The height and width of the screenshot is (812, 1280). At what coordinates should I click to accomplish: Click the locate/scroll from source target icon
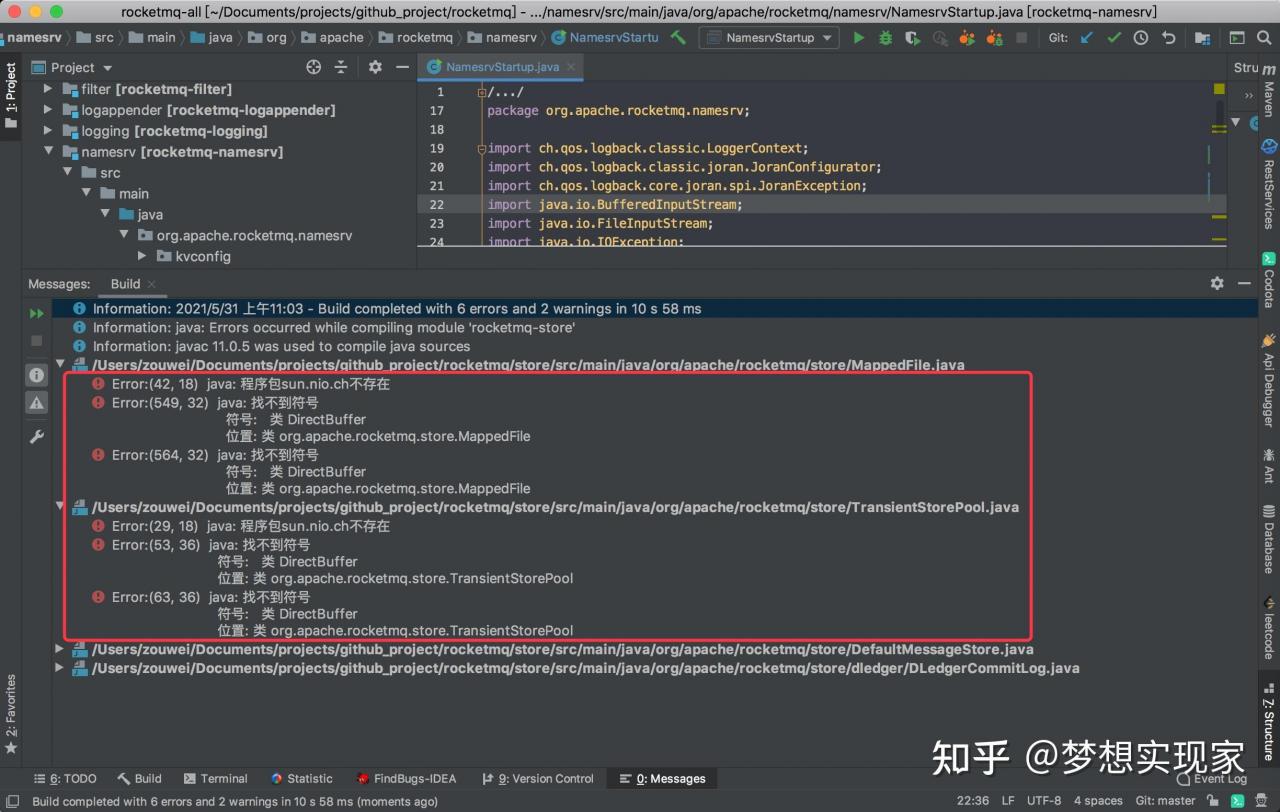pyautogui.click(x=314, y=67)
